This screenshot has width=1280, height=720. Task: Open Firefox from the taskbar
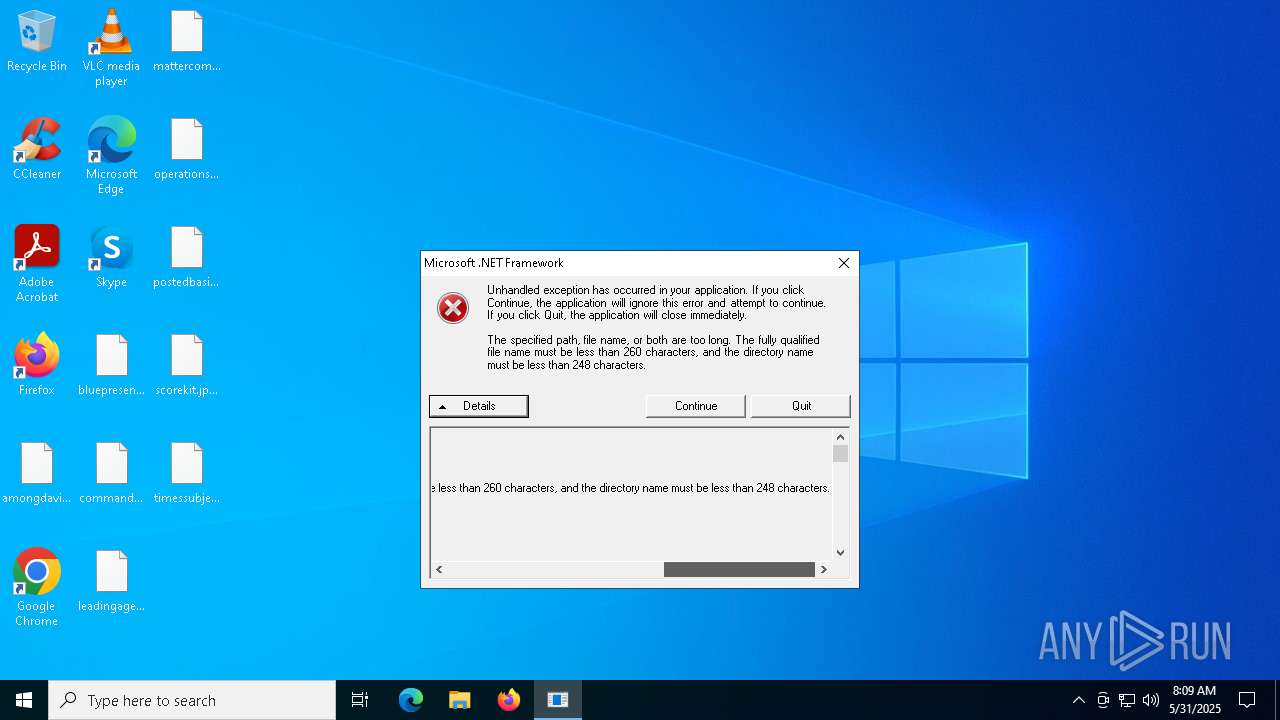509,700
